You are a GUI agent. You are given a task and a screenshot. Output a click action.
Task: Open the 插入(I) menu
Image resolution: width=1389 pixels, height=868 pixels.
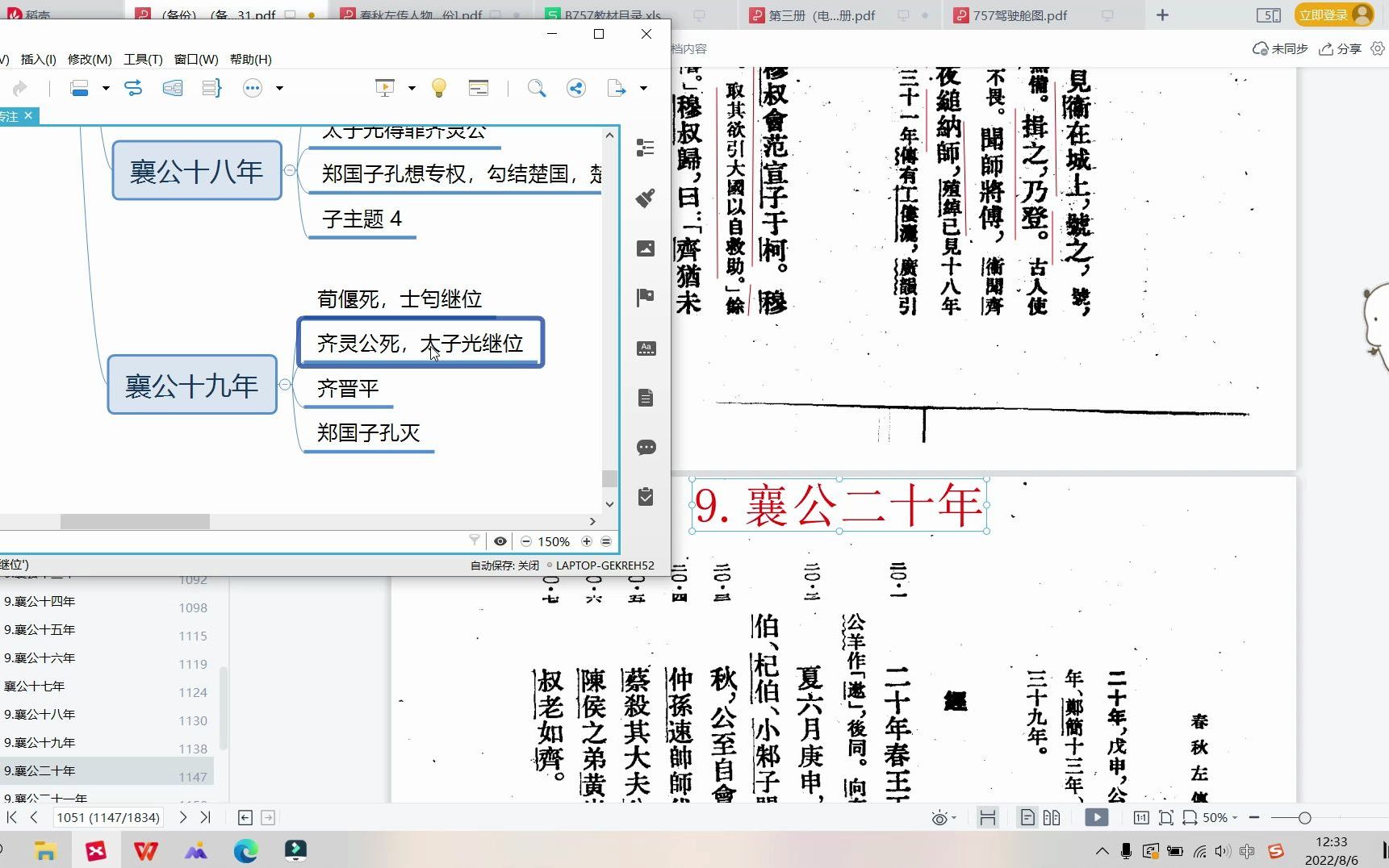[x=38, y=59]
